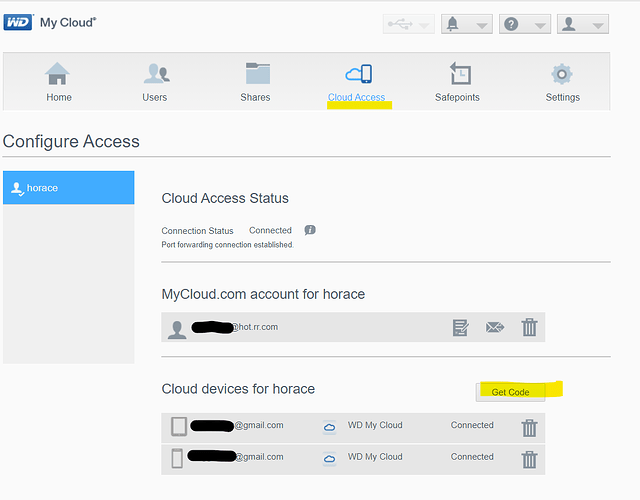The width and height of the screenshot is (640, 500).
Task: Delete the first gmail.com cloud device
Action: click(529, 428)
